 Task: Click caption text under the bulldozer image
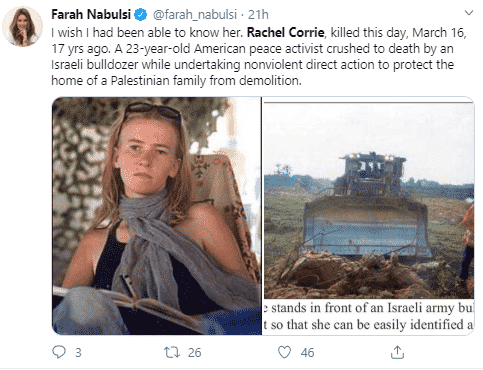click(x=368, y=316)
